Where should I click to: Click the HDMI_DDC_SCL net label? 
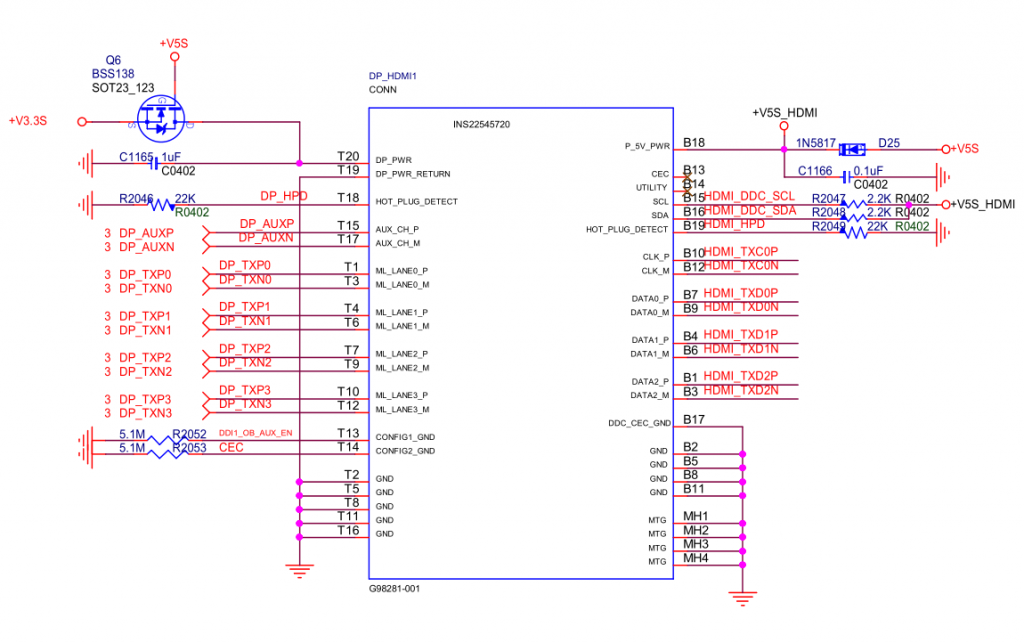(x=750, y=196)
